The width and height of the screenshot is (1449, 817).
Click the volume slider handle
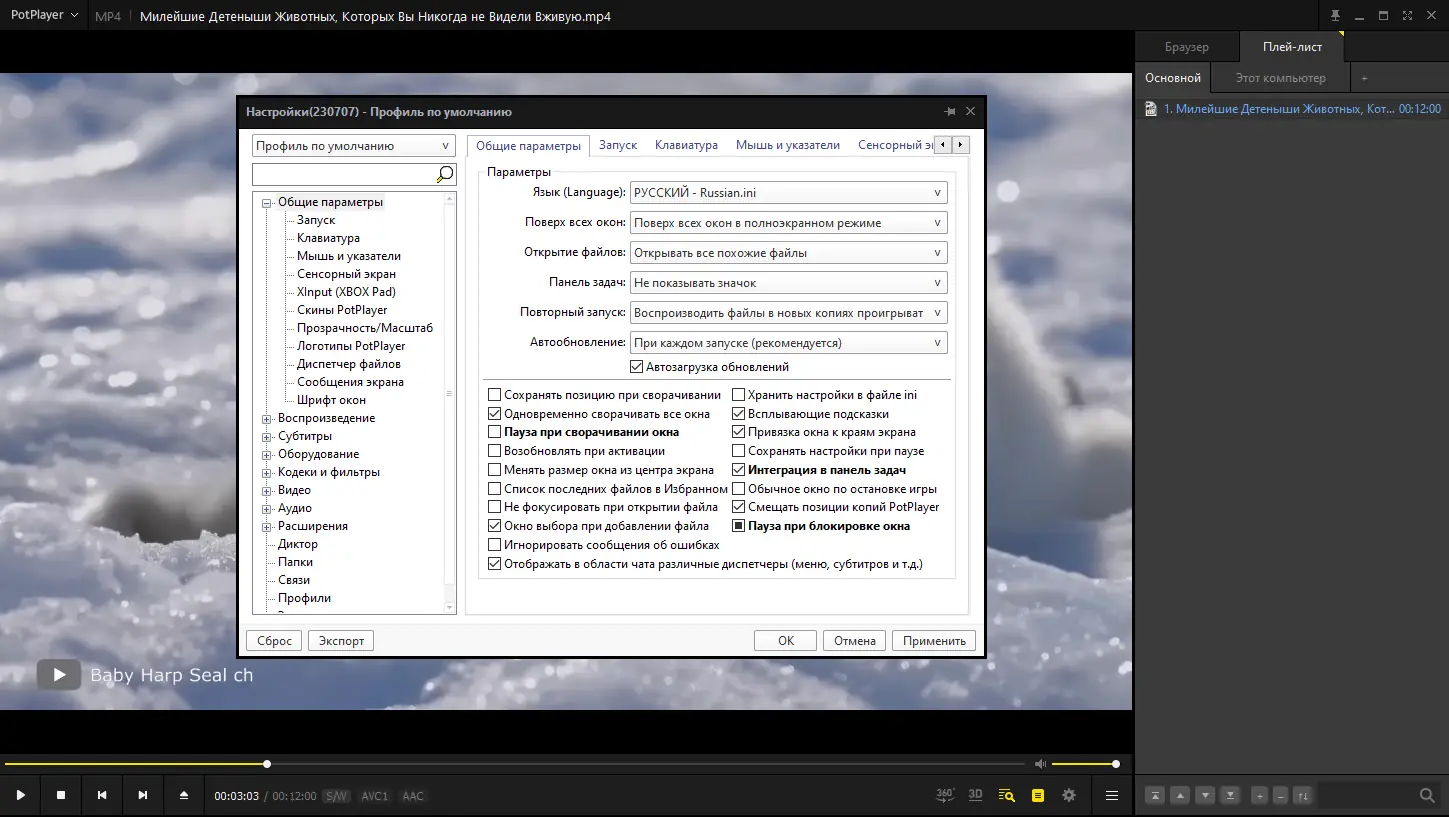1116,764
